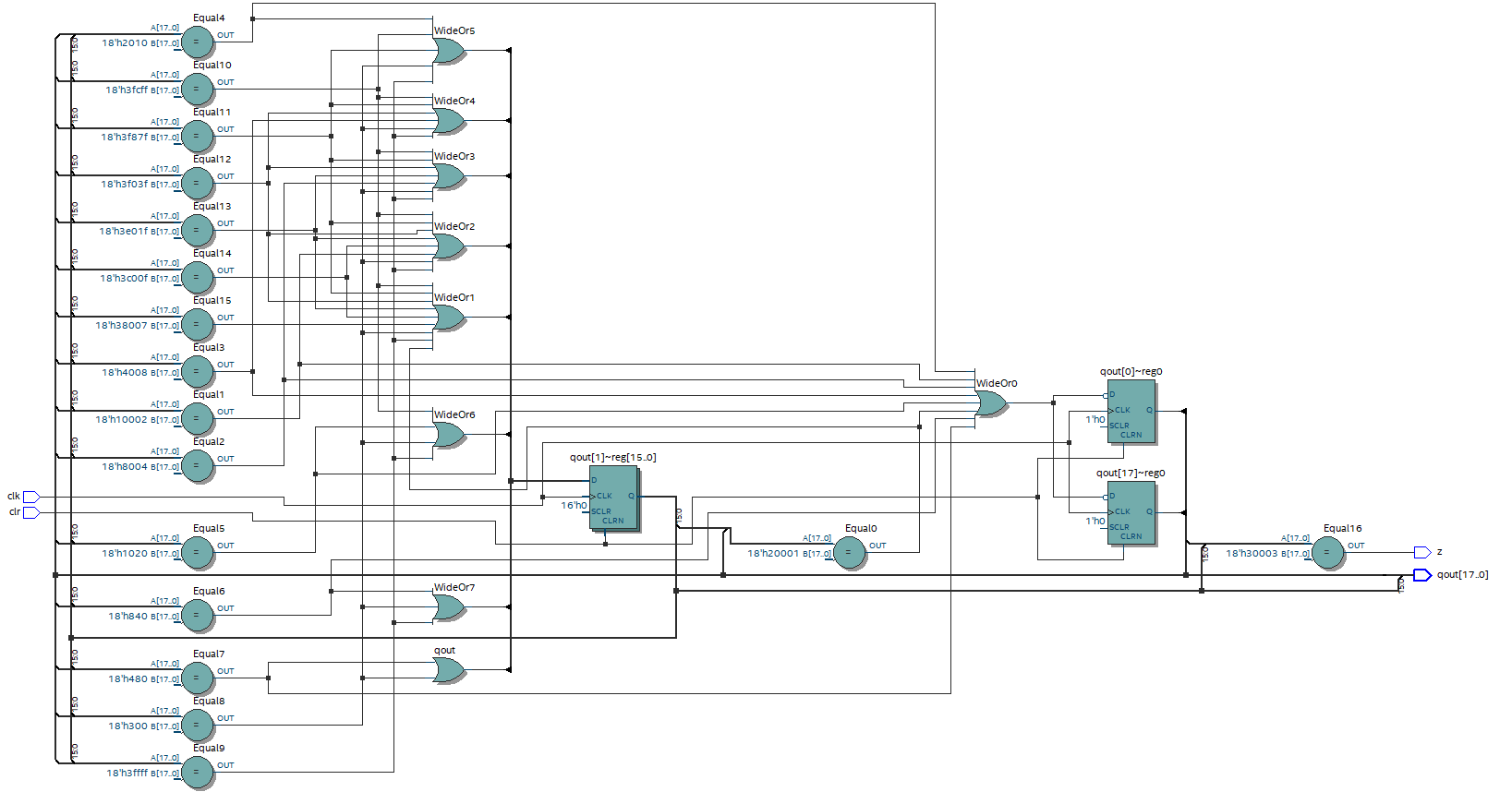Select the qout[0]~reg0 register block
The image size is (1512, 792).
(x=1132, y=412)
